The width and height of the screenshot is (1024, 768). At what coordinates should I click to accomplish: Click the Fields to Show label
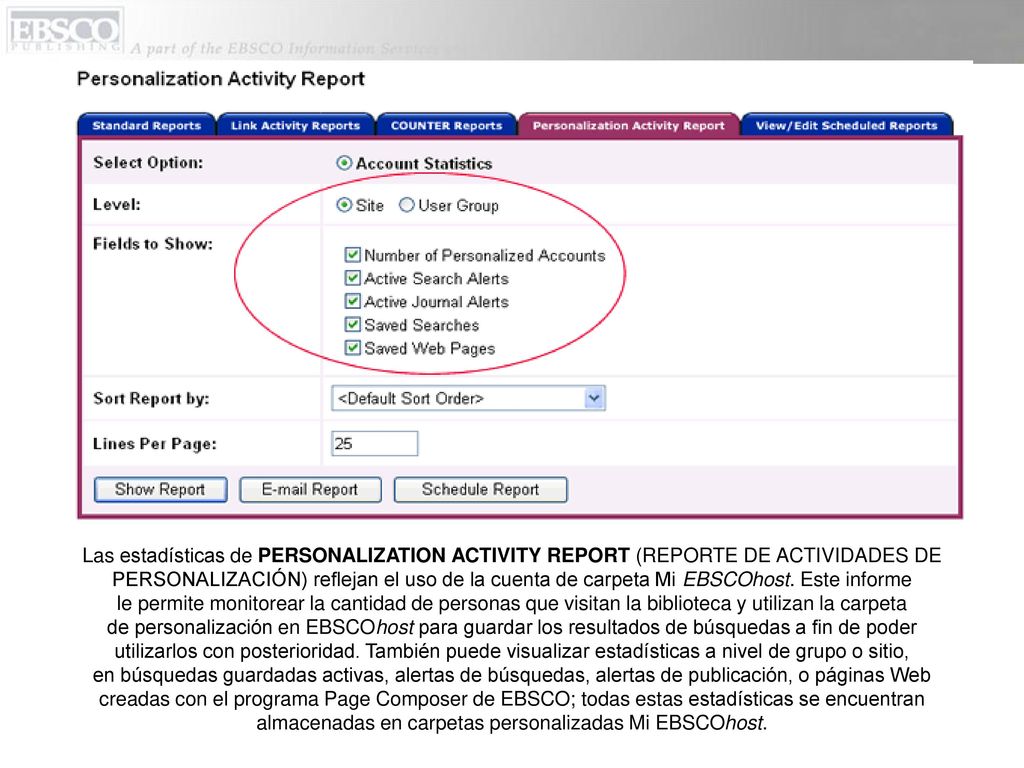pyautogui.click(x=153, y=244)
